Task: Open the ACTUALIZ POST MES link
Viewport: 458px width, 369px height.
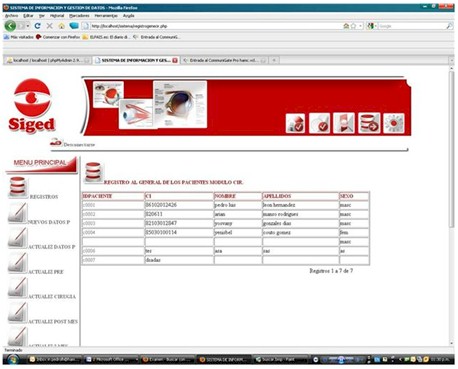Action: (x=53, y=322)
